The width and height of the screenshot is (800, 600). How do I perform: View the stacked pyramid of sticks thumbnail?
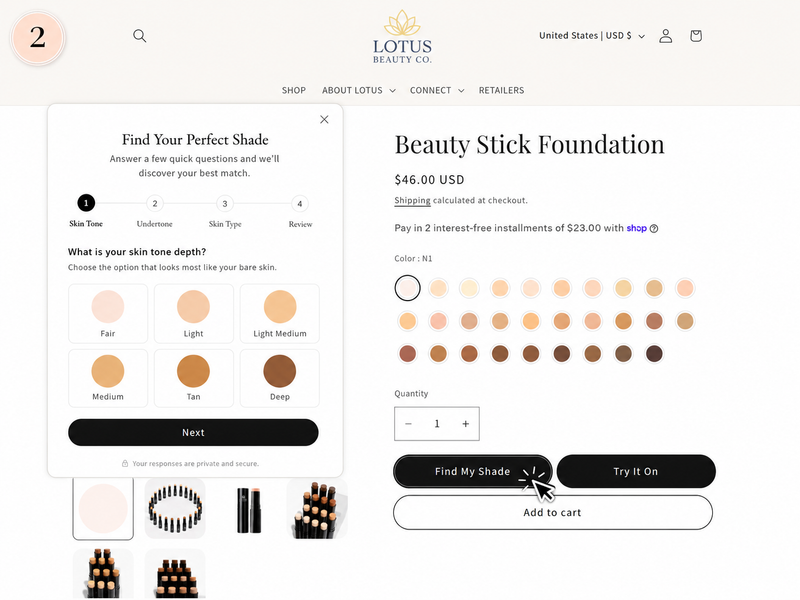click(317, 509)
